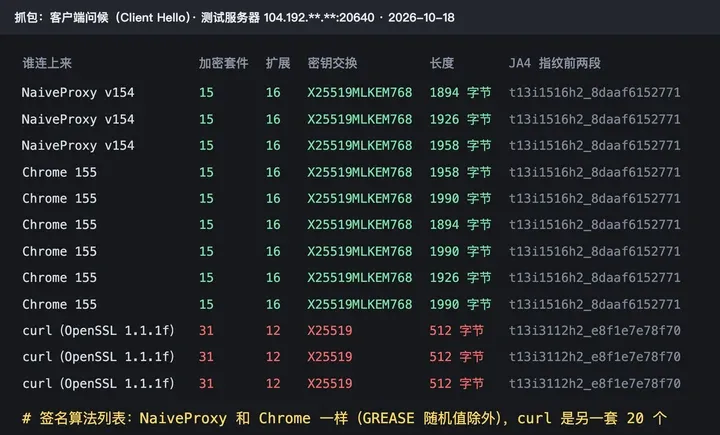Click 1958 字节 in the Chrome 155 row

pyautogui.click(x=460, y=172)
